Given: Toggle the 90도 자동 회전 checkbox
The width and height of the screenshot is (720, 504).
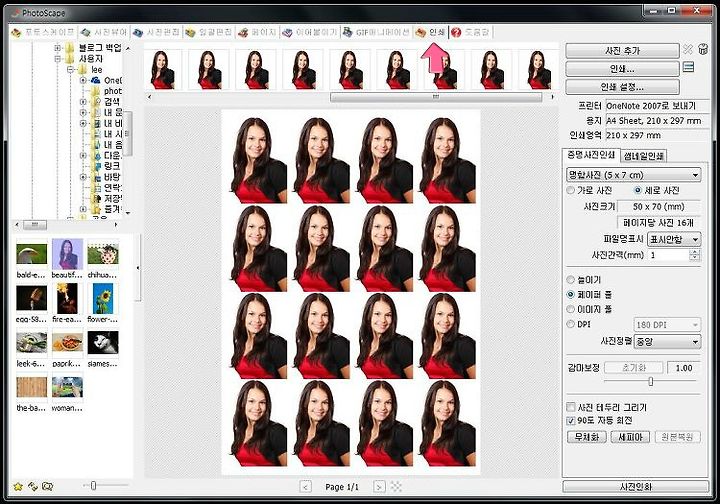Looking at the screenshot, I should click(x=571, y=420).
